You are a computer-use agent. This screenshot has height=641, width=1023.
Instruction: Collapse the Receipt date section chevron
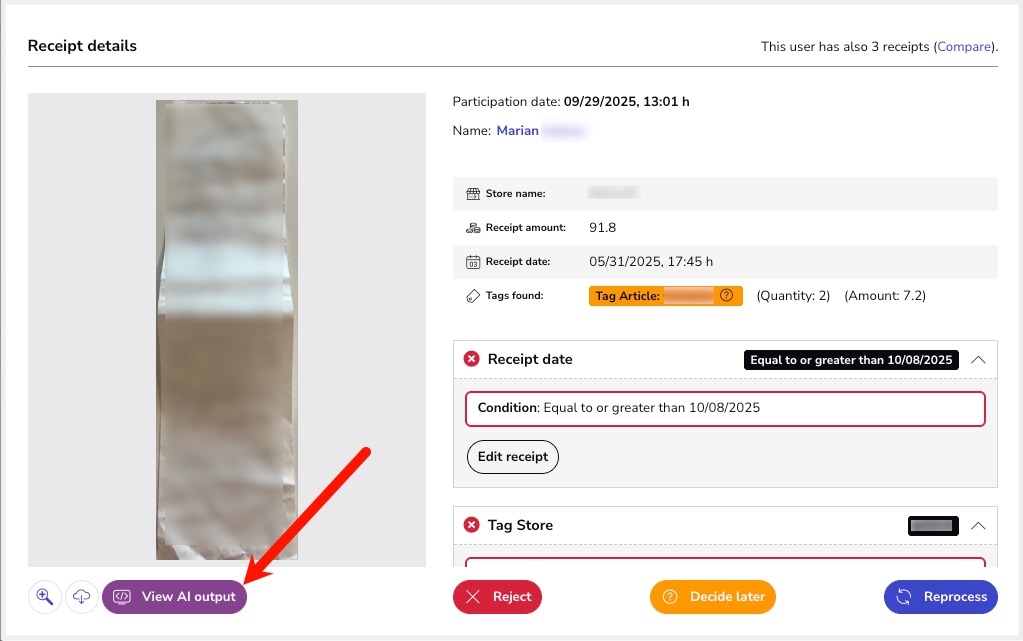(x=978, y=359)
